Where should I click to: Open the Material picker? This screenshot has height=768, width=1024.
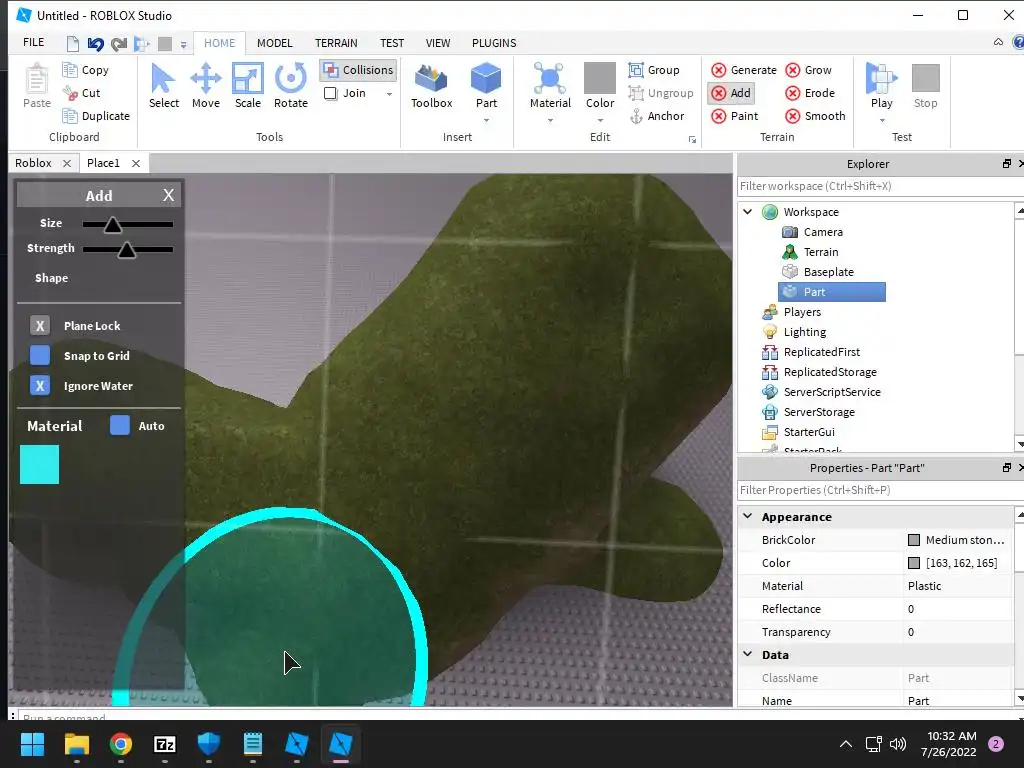point(550,86)
